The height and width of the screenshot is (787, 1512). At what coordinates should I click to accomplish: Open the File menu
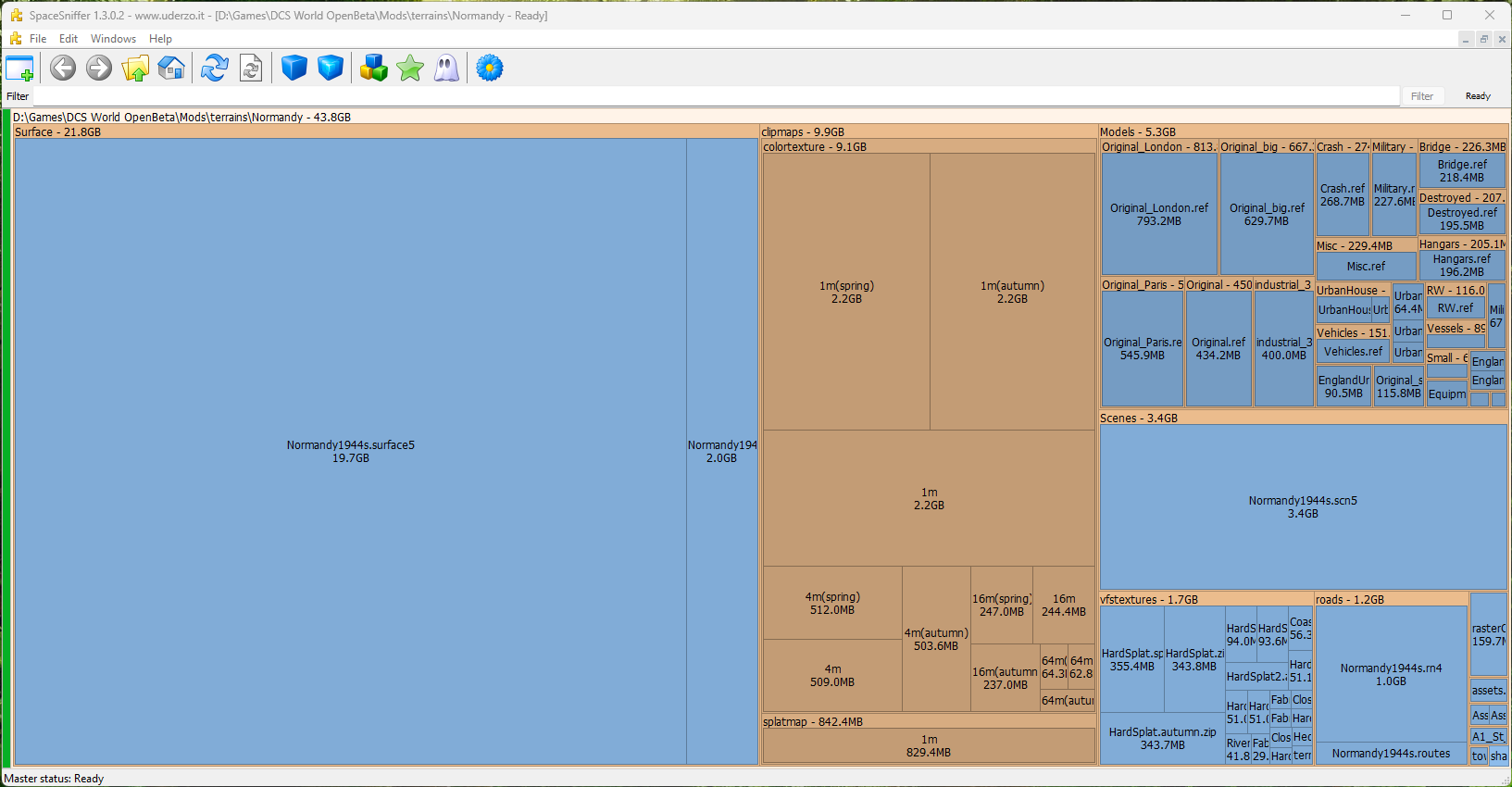click(x=38, y=39)
